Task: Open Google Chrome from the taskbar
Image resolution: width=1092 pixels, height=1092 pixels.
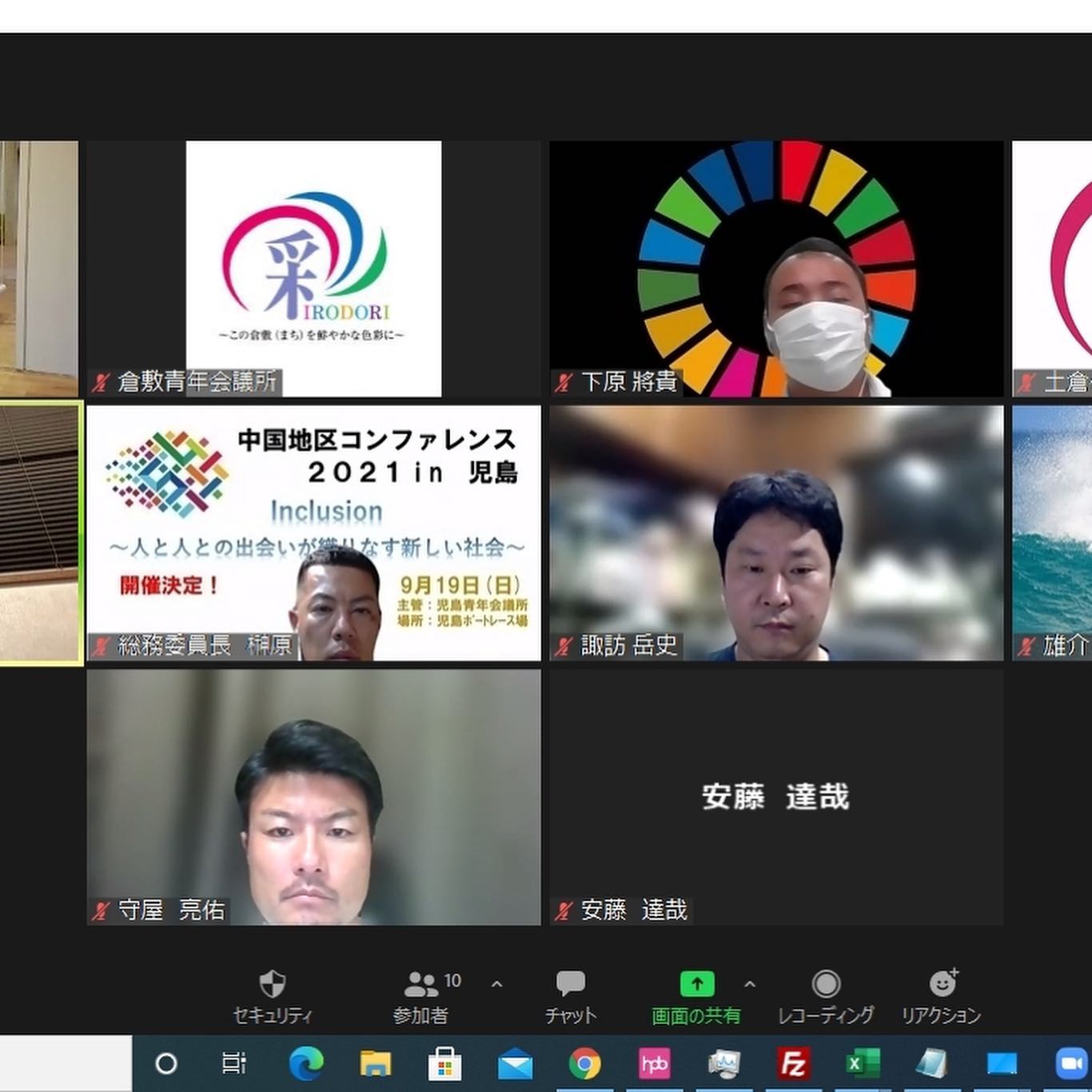Action: [584, 1064]
